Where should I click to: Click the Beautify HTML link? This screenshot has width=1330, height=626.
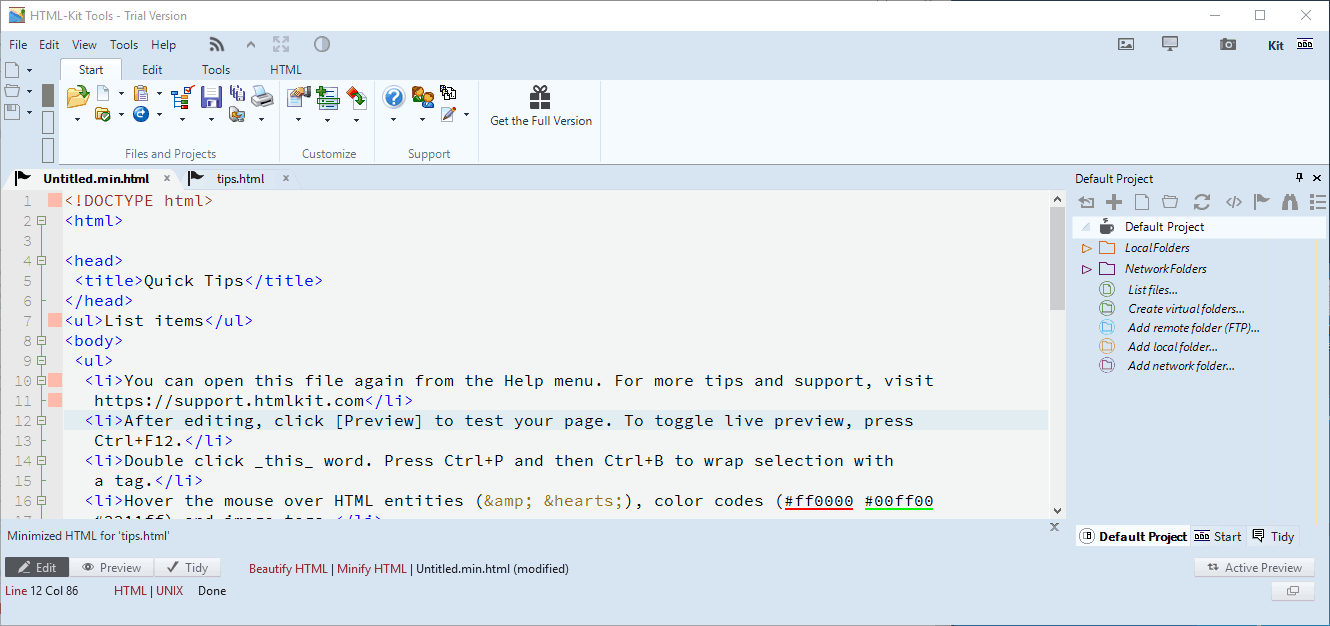(x=288, y=569)
